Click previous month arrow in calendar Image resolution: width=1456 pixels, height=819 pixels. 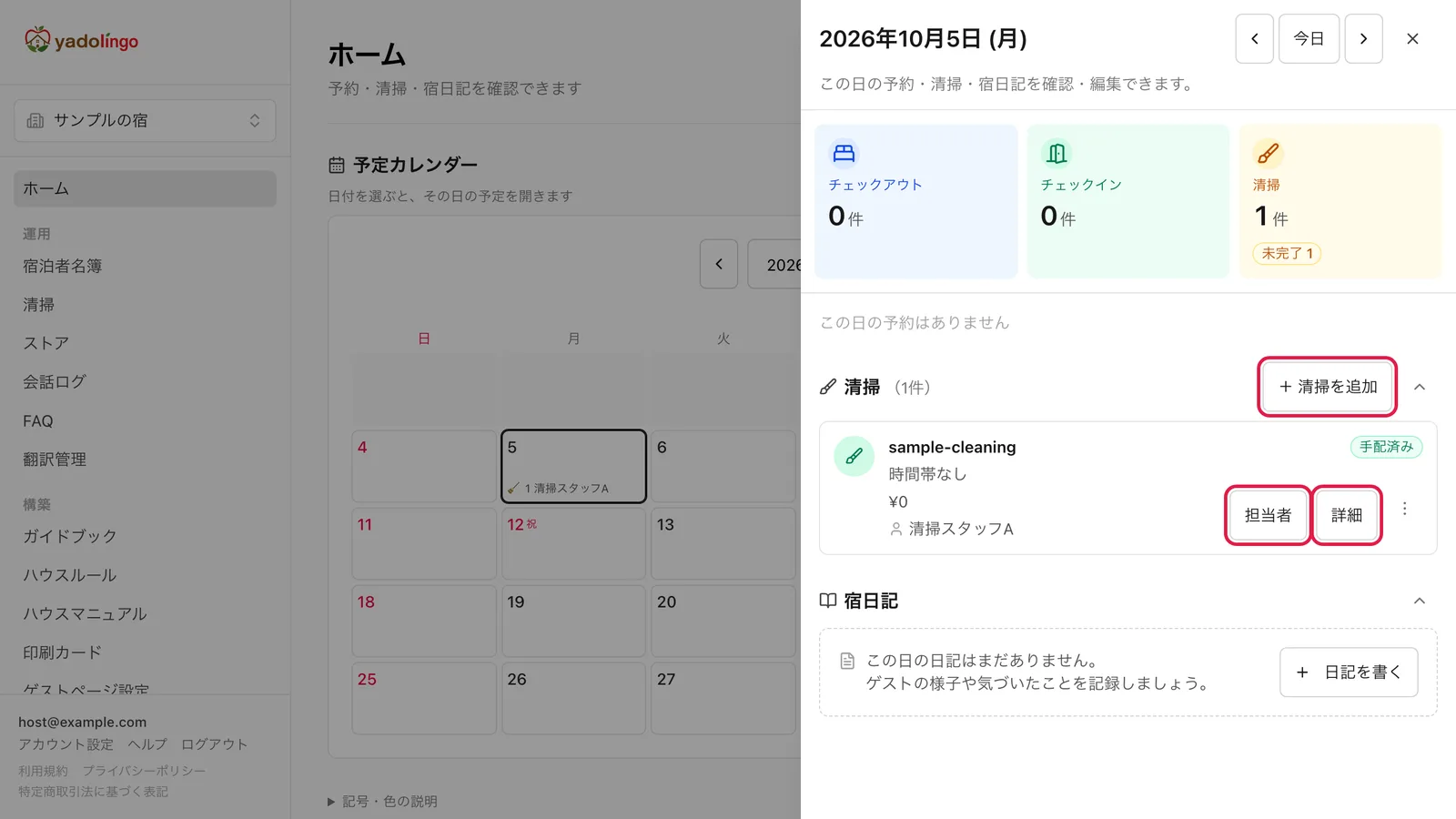[719, 264]
